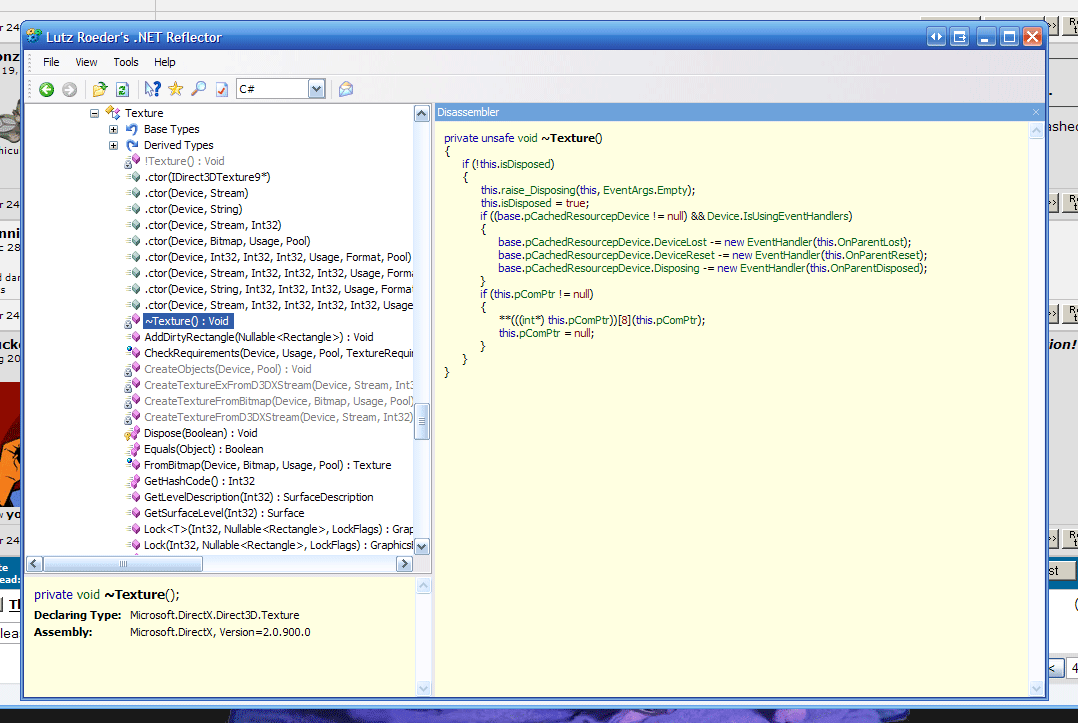1078x723 pixels.
Task: Click Texture link in disassembler signature
Action: click(x=569, y=138)
